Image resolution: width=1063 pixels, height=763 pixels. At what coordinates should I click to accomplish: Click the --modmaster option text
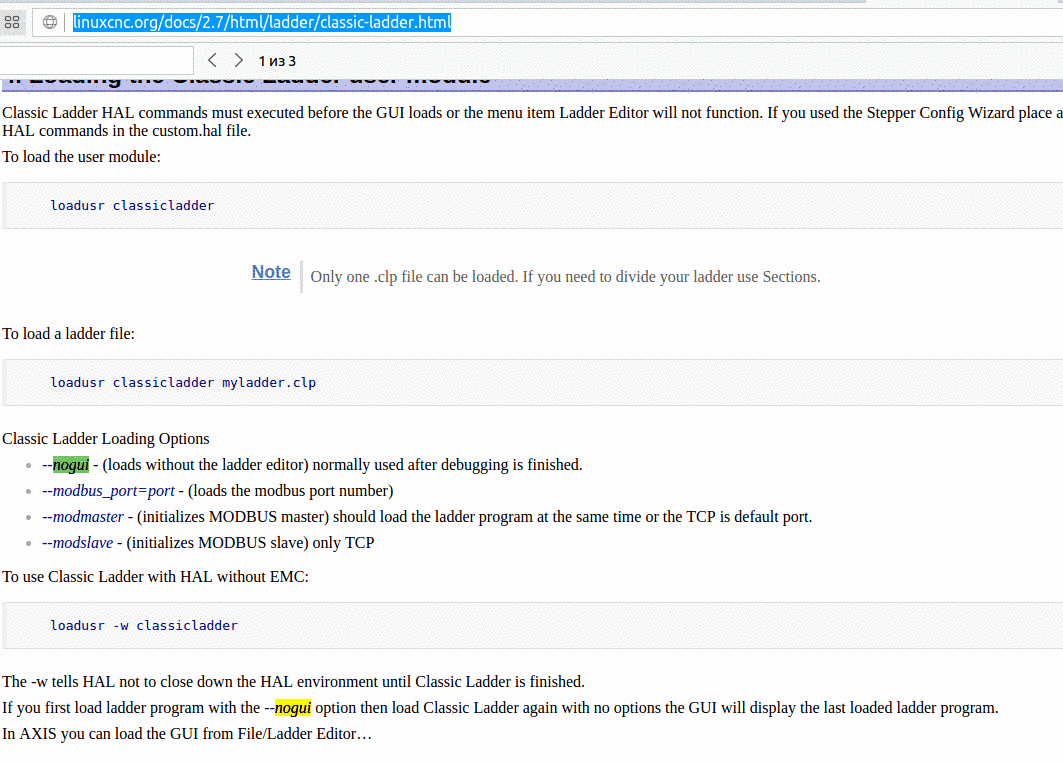[x=83, y=517]
